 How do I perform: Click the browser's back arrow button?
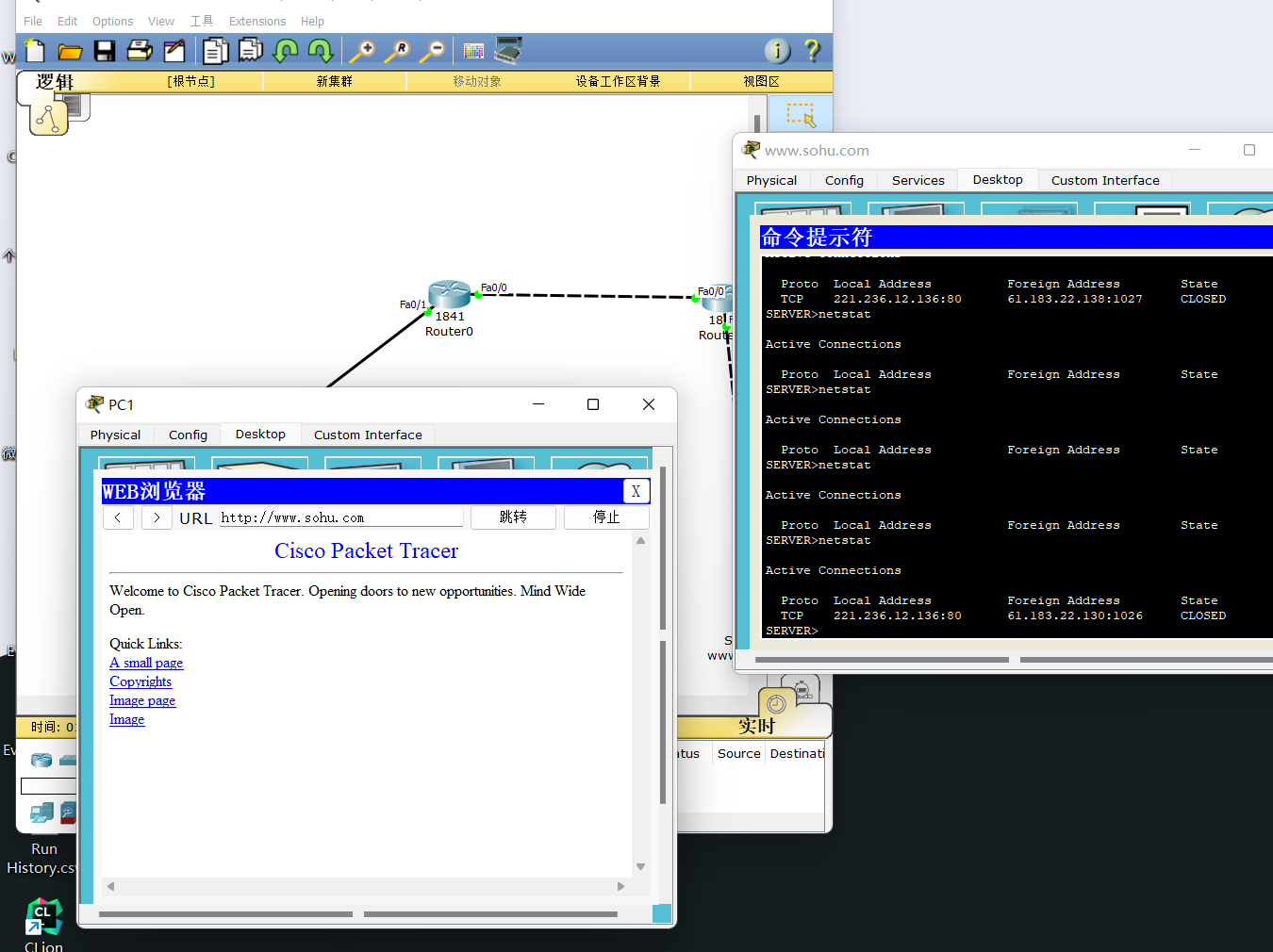[118, 517]
